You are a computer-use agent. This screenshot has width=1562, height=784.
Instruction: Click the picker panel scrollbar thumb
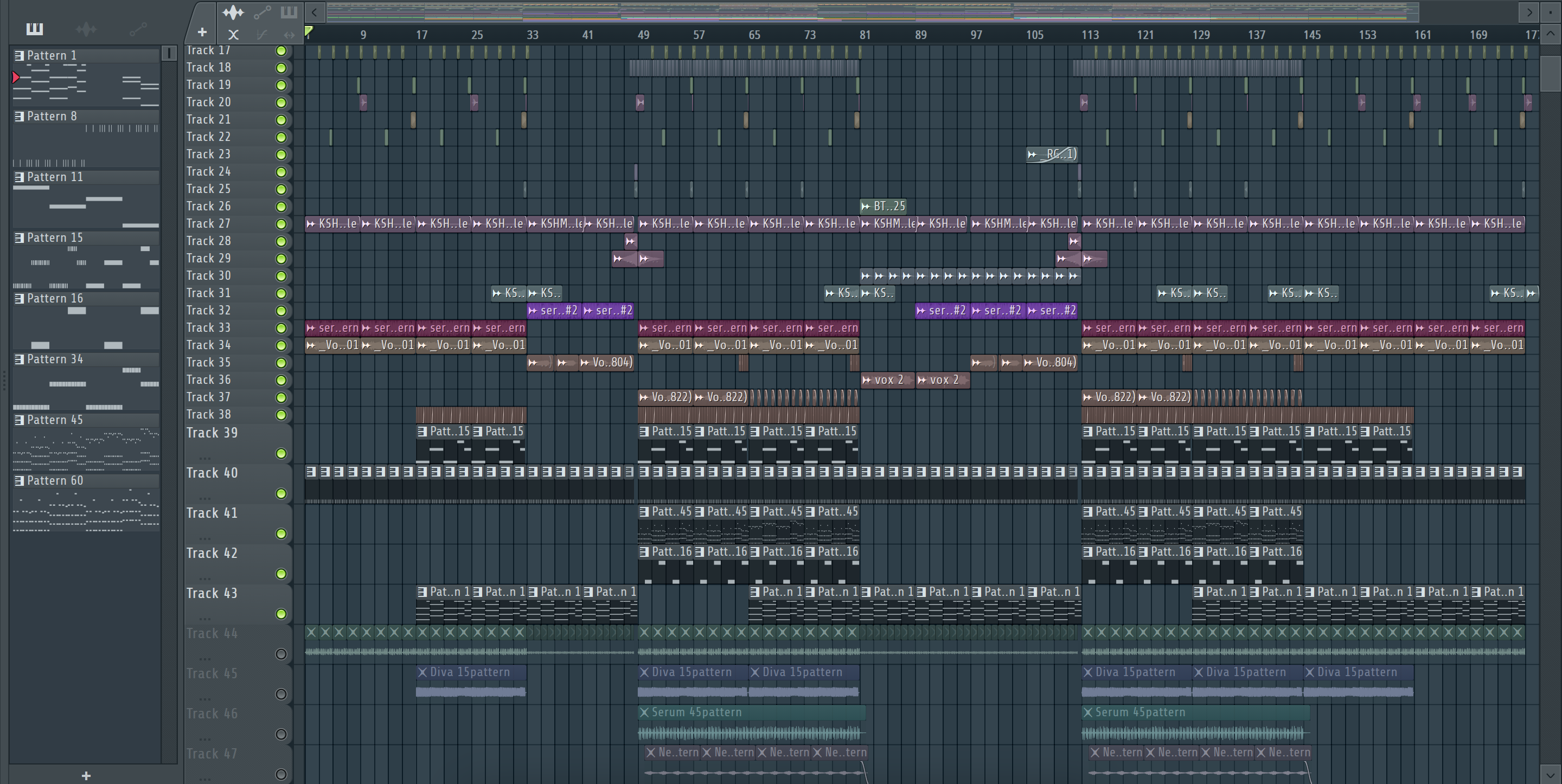(169, 53)
